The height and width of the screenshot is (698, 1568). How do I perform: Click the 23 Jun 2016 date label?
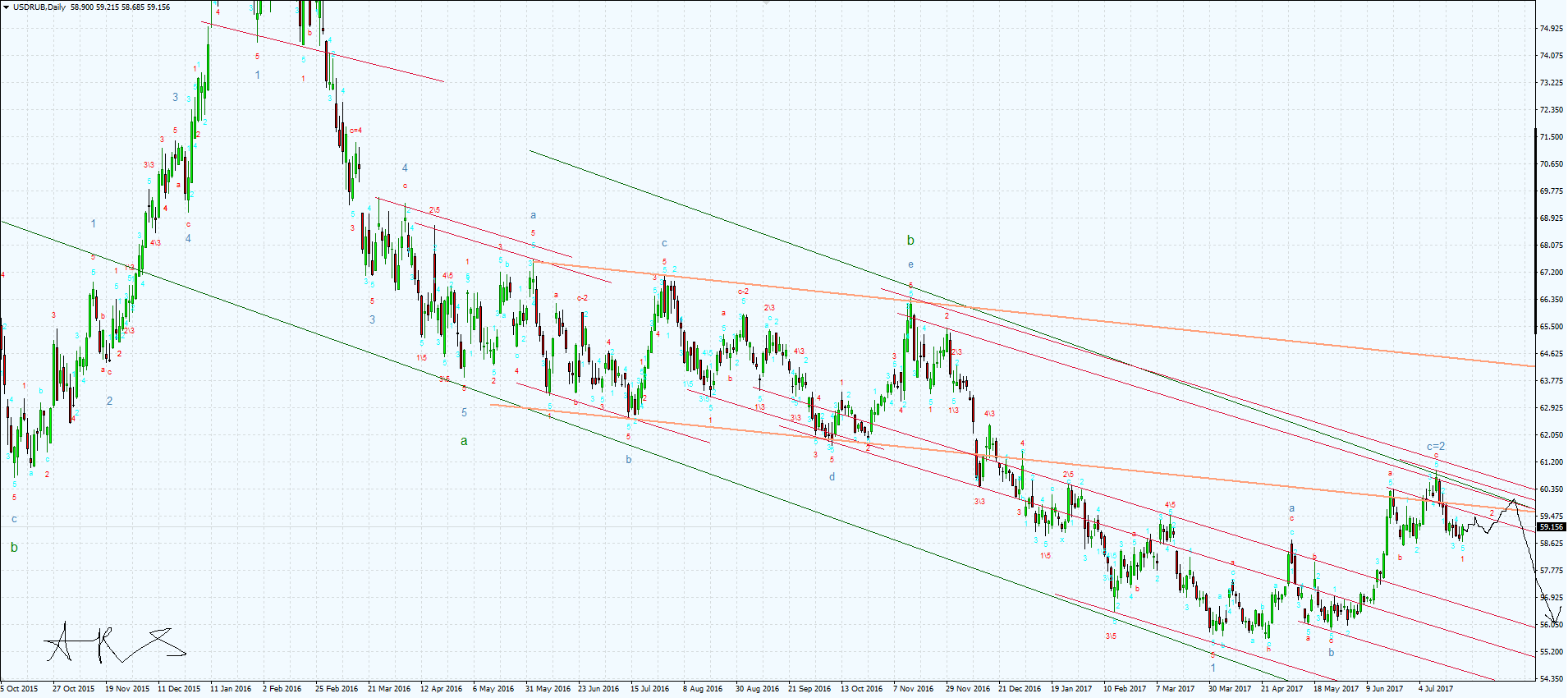pyautogui.click(x=598, y=689)
